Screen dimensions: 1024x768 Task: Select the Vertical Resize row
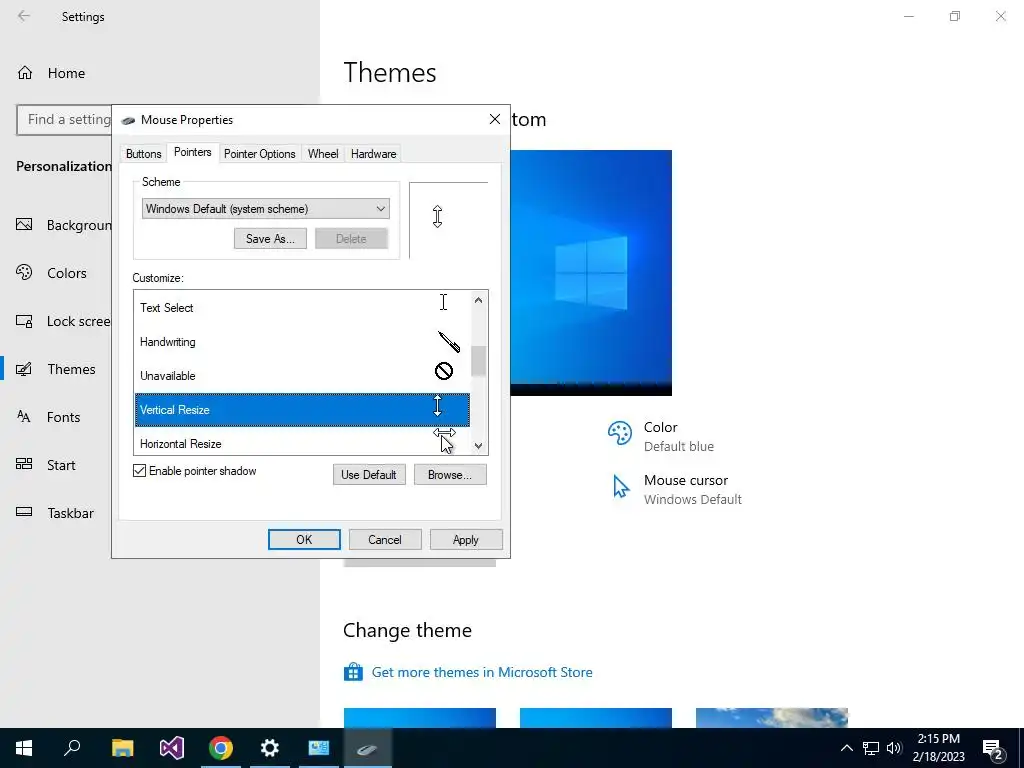[x=302, y=409]
